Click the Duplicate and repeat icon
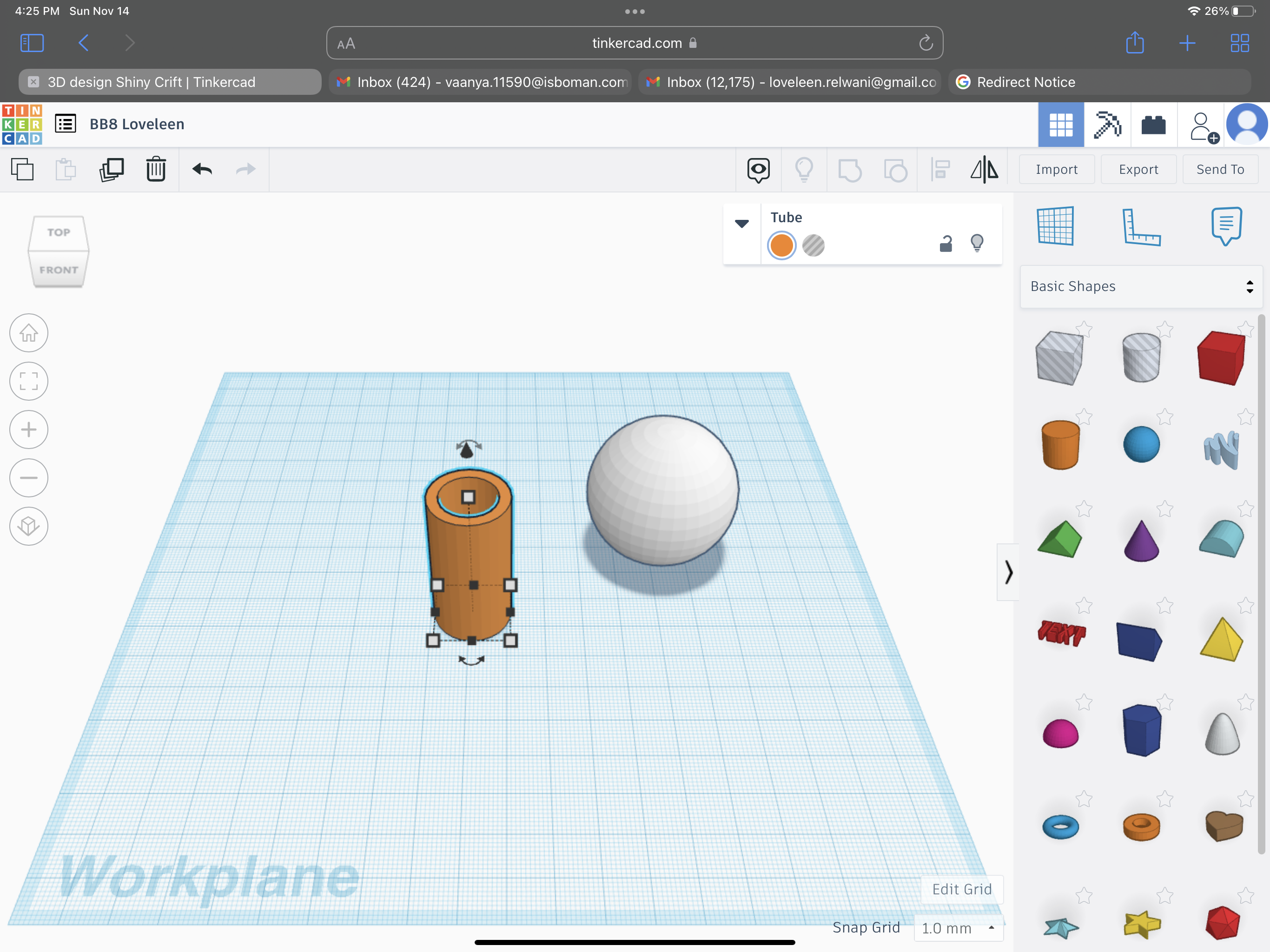The image size is (1270, 952). pyautogui.click(x=112, y=169)
